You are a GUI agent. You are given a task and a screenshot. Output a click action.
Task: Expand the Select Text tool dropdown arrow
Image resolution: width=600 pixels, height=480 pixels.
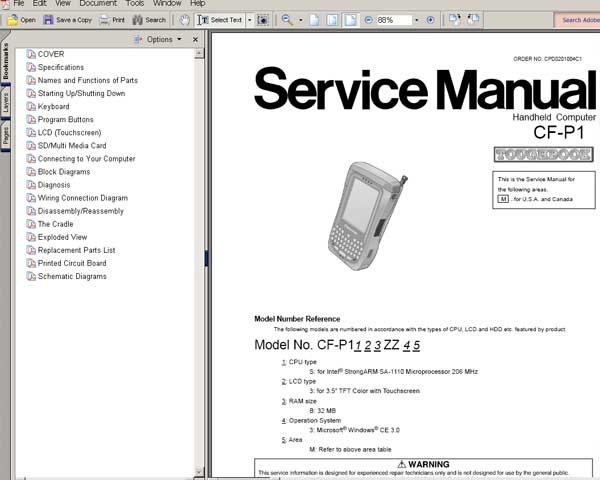pyautogui.click(x=250, y=20)
